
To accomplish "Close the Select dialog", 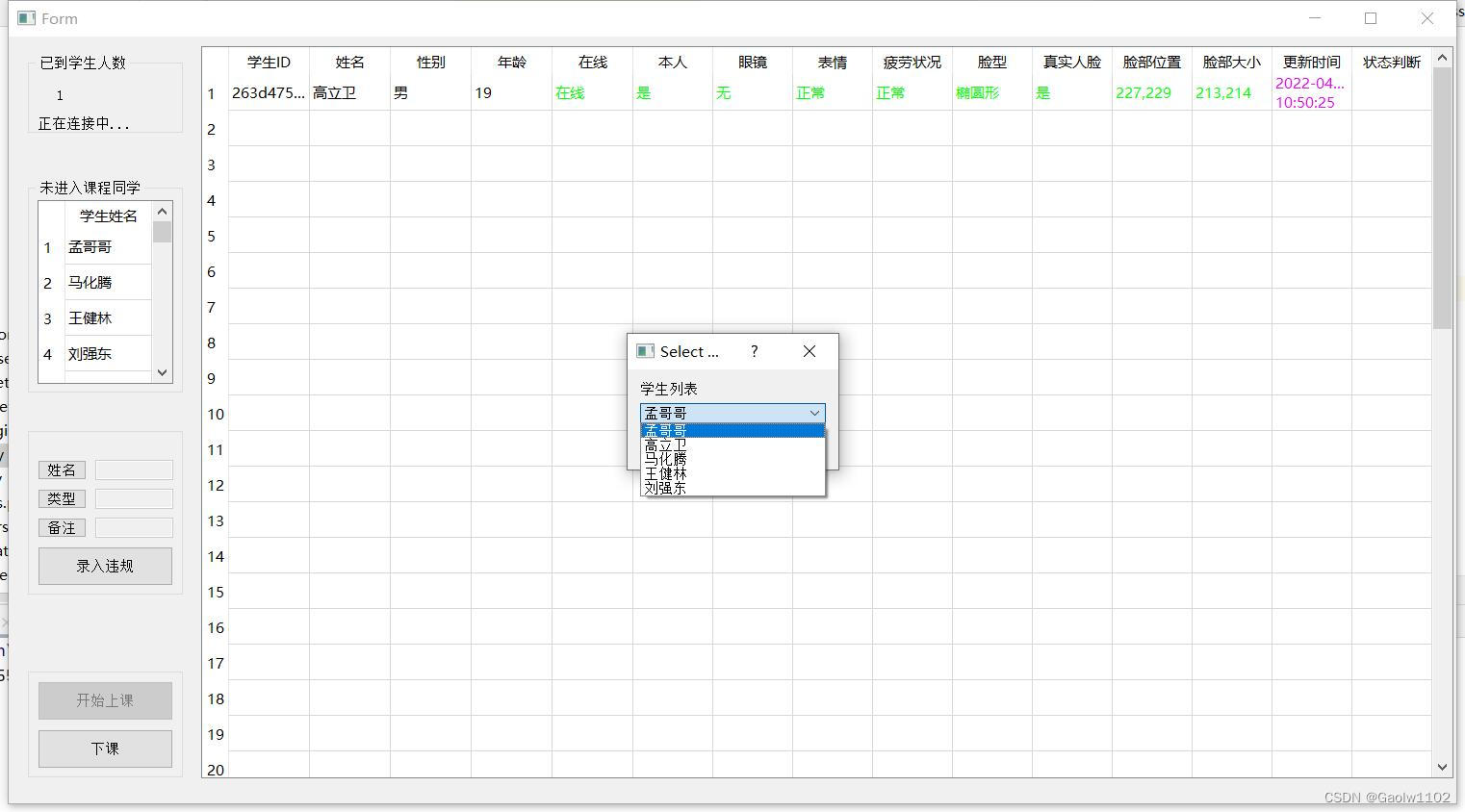I will 810,351.
